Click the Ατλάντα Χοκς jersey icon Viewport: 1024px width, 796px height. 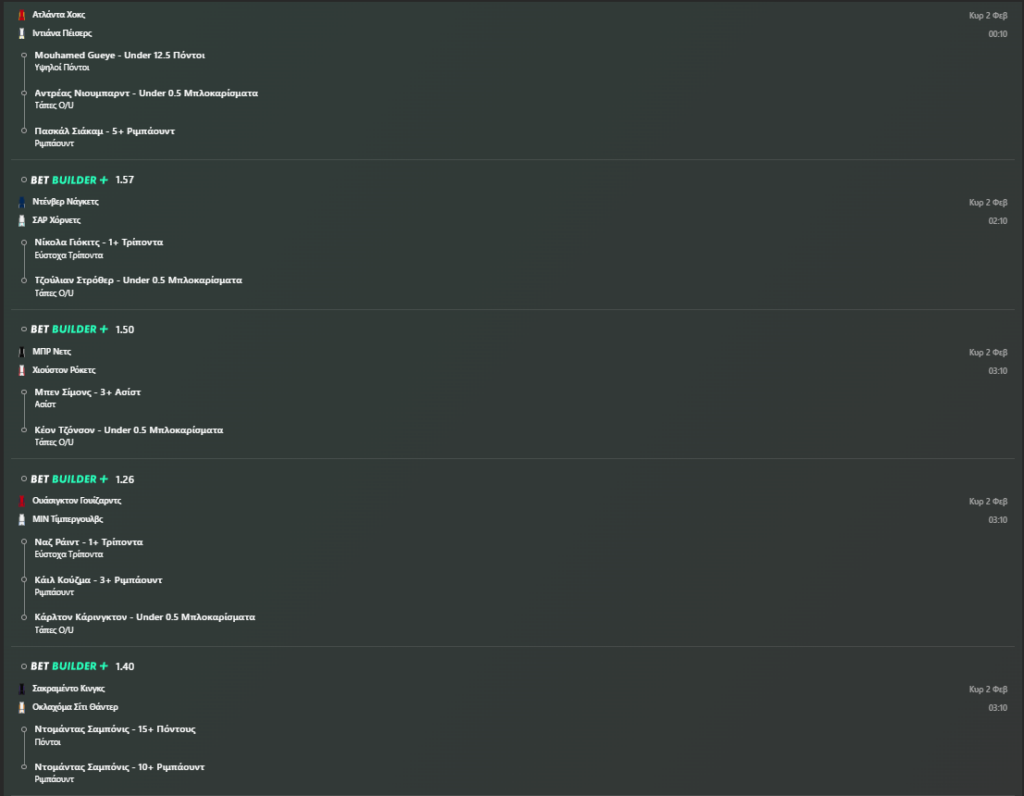pyautogui.click(x=22, y=15)
